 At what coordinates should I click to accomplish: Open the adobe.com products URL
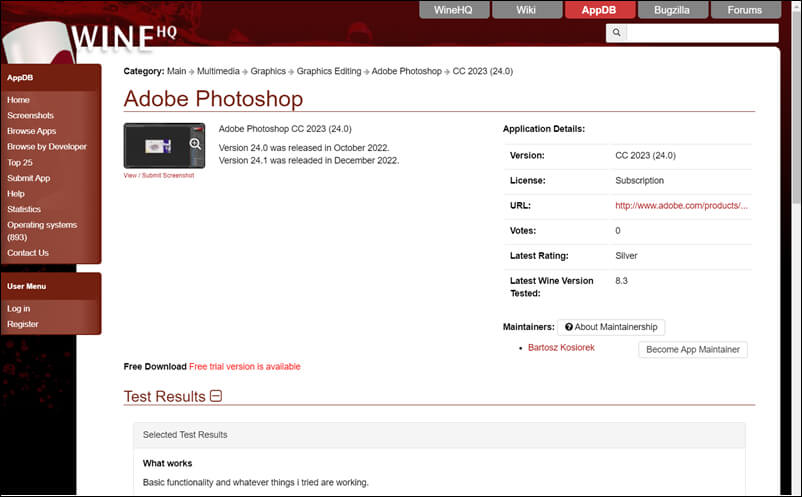pos(681,206)
